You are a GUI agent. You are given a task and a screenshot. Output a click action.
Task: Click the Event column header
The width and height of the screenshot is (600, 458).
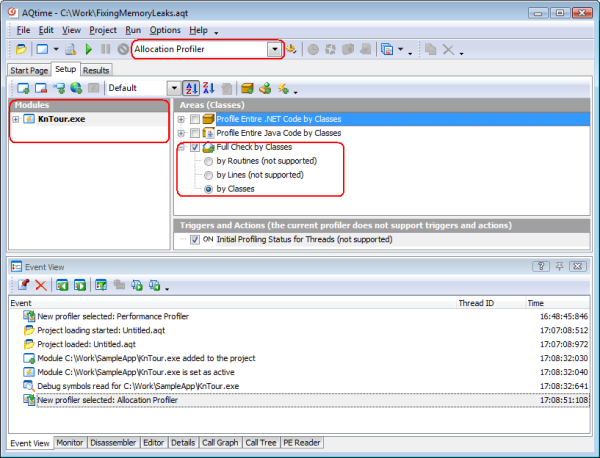tap(233, 303)
